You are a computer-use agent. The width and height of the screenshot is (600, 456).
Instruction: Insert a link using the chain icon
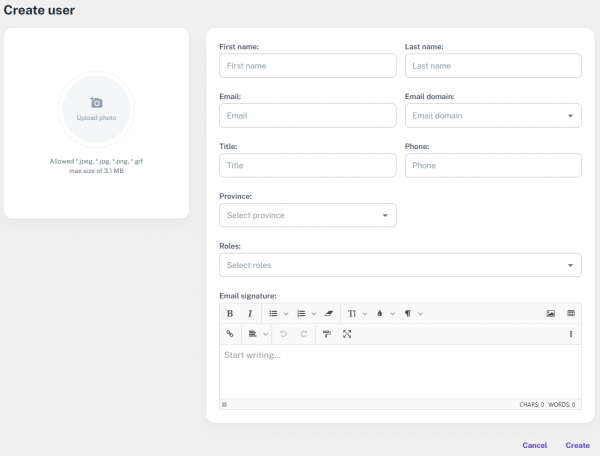[229, 334]
